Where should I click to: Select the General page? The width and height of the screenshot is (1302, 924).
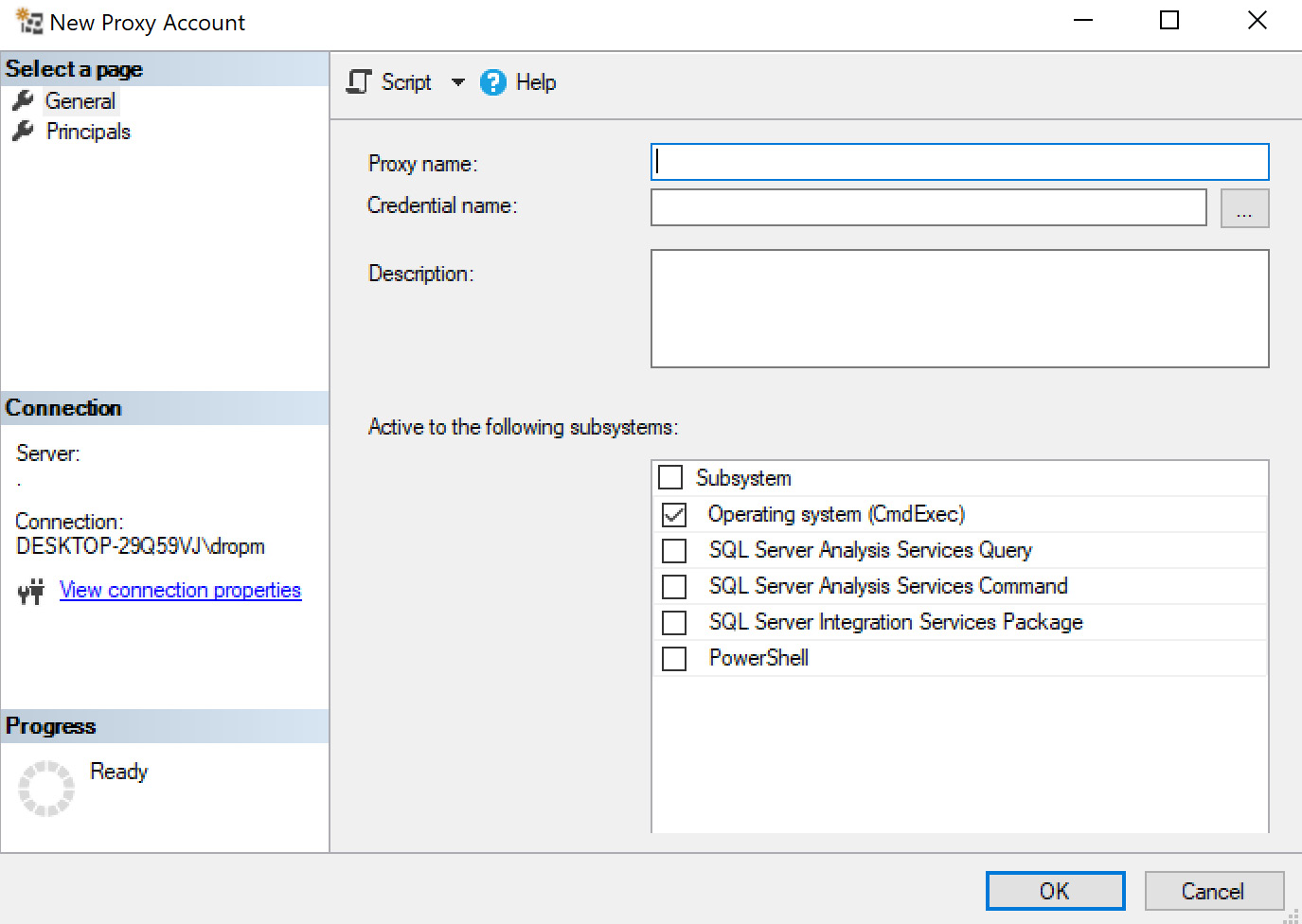click(x=80, y=100)
